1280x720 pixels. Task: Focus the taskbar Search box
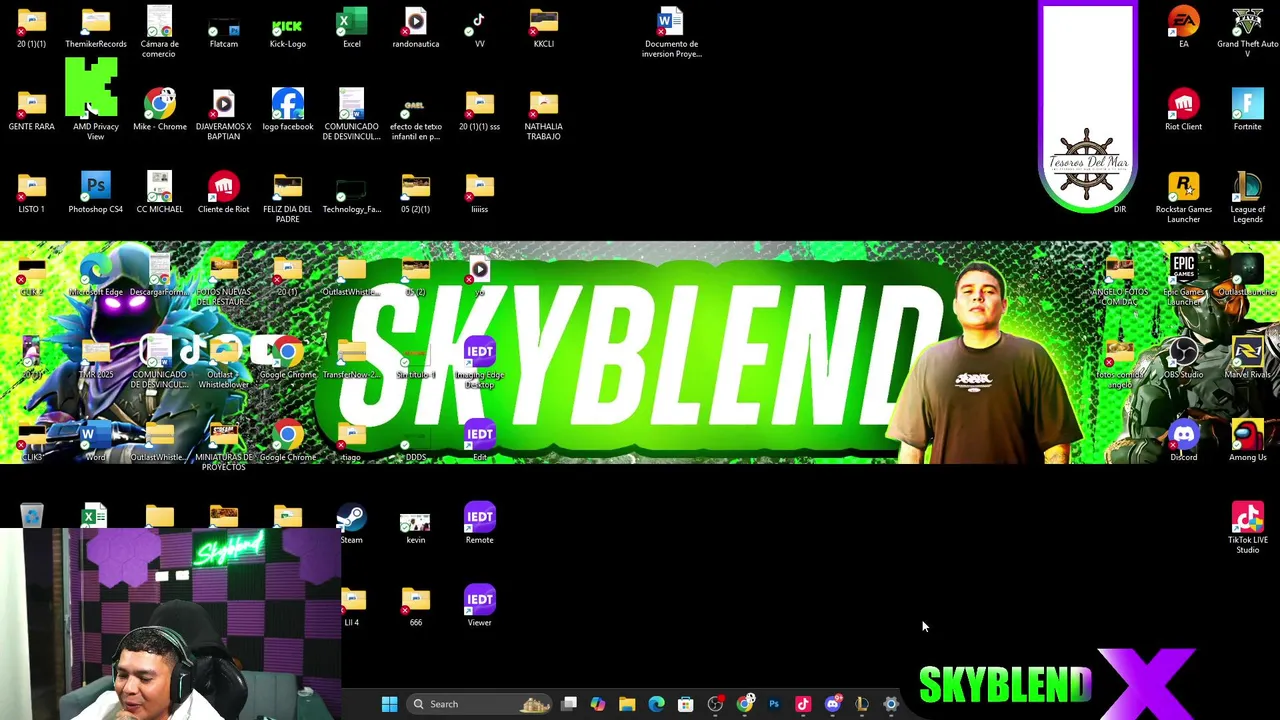(x=480, y=704)
